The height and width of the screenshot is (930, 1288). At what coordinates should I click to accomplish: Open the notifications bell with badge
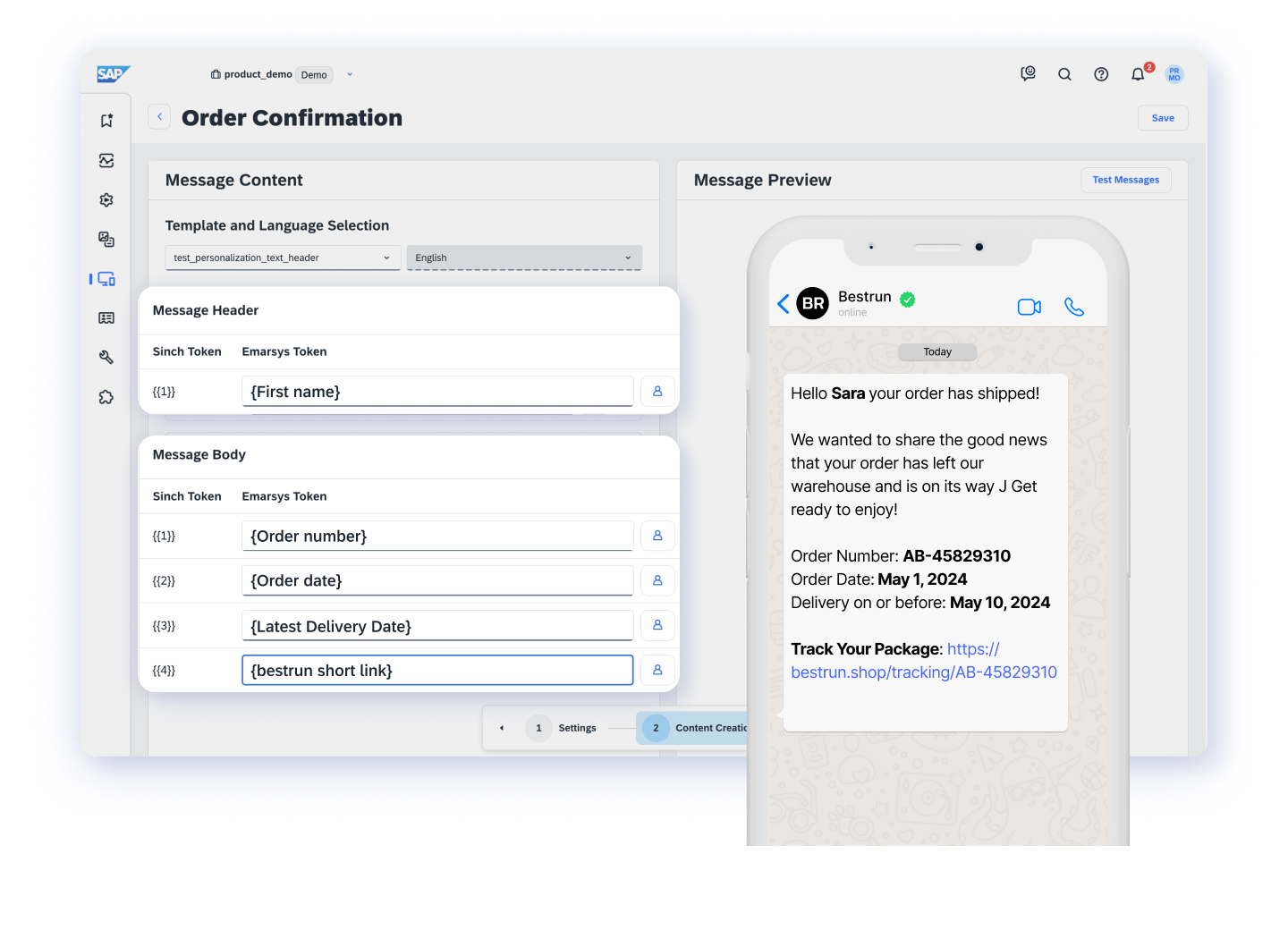coord(1137,74)
